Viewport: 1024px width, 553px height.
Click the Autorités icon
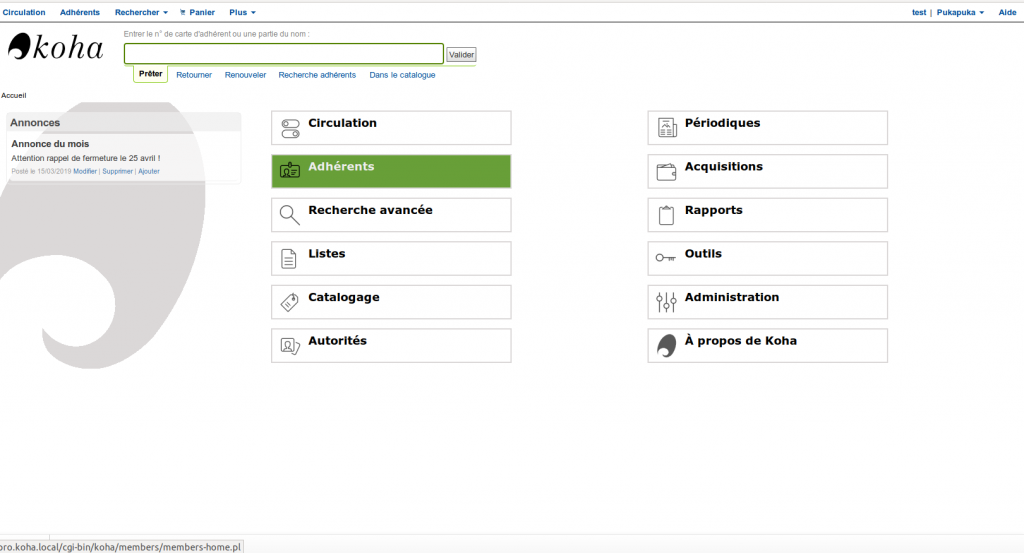(x=290, y=346)
